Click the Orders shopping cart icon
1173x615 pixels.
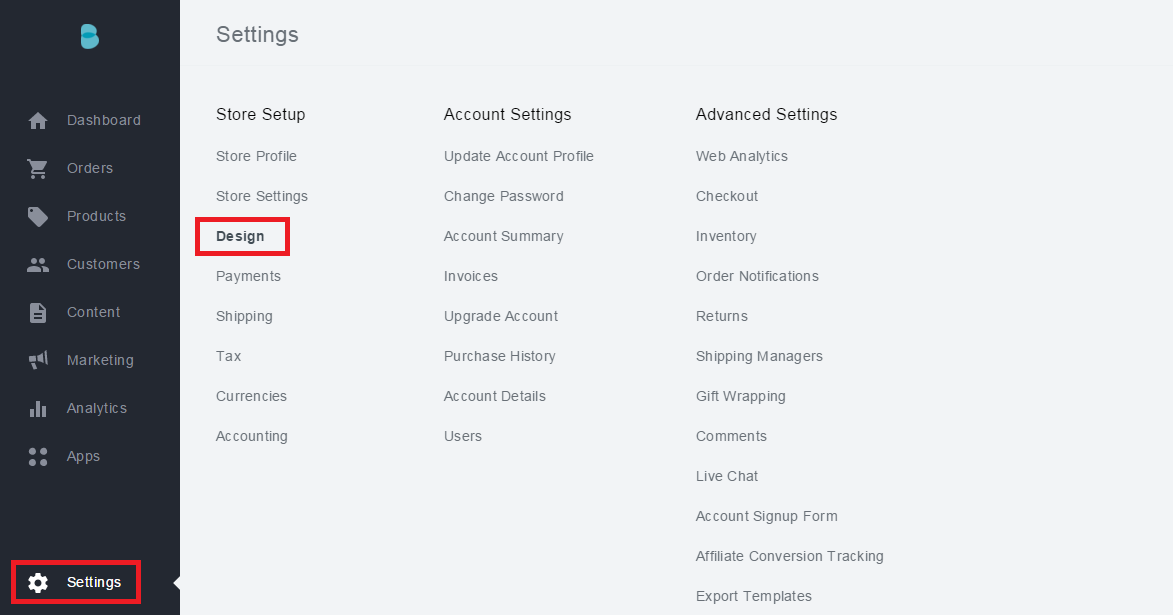click(38, 169)
